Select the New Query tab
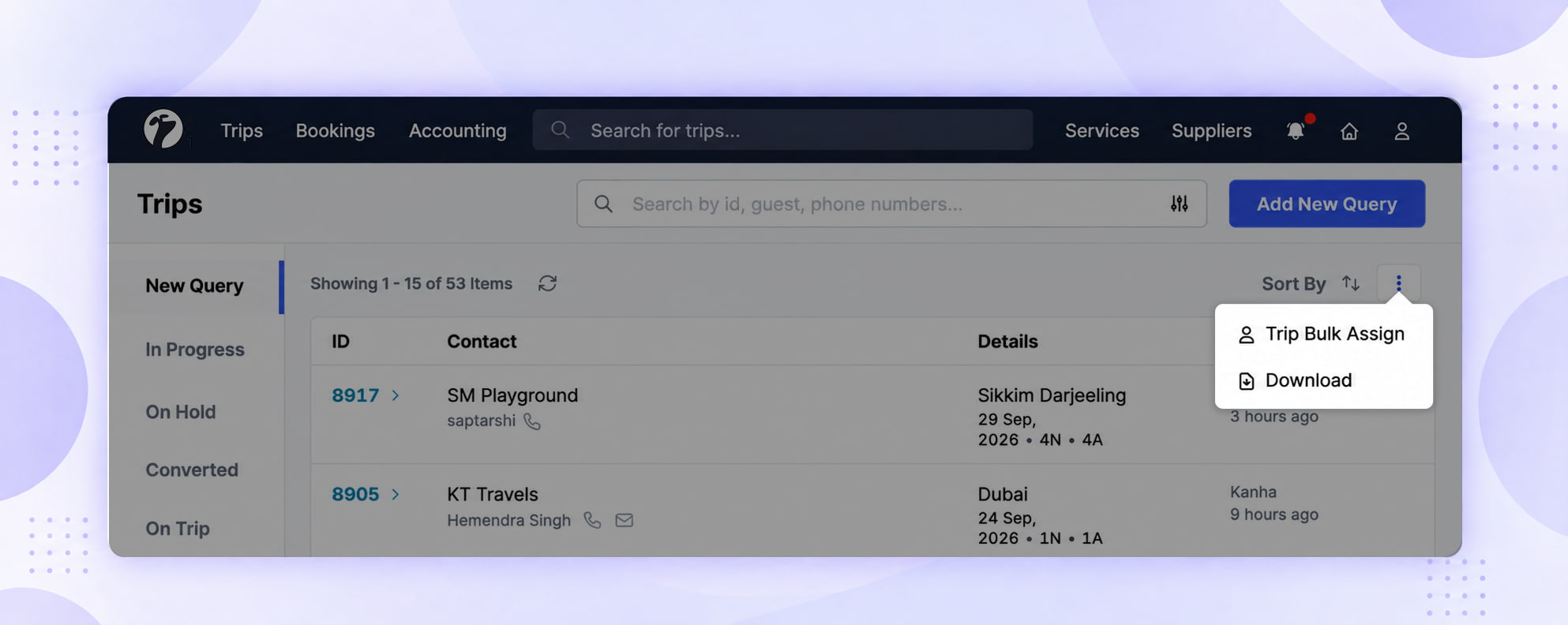This screenshot has height=625, width=1568. pyautogui.click(x=194, y=286)
